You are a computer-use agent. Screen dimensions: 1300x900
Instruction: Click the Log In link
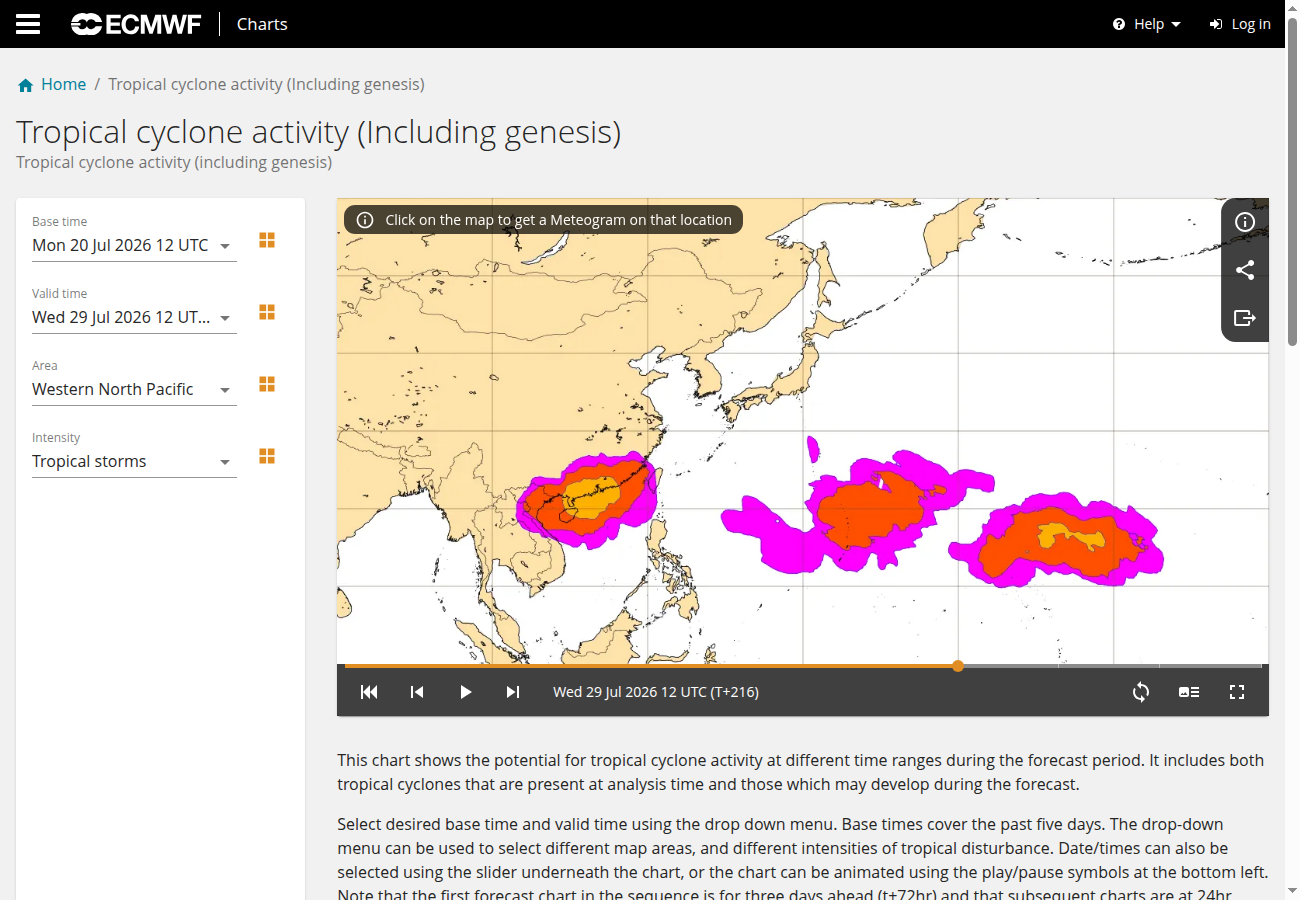click(1240, 24)
